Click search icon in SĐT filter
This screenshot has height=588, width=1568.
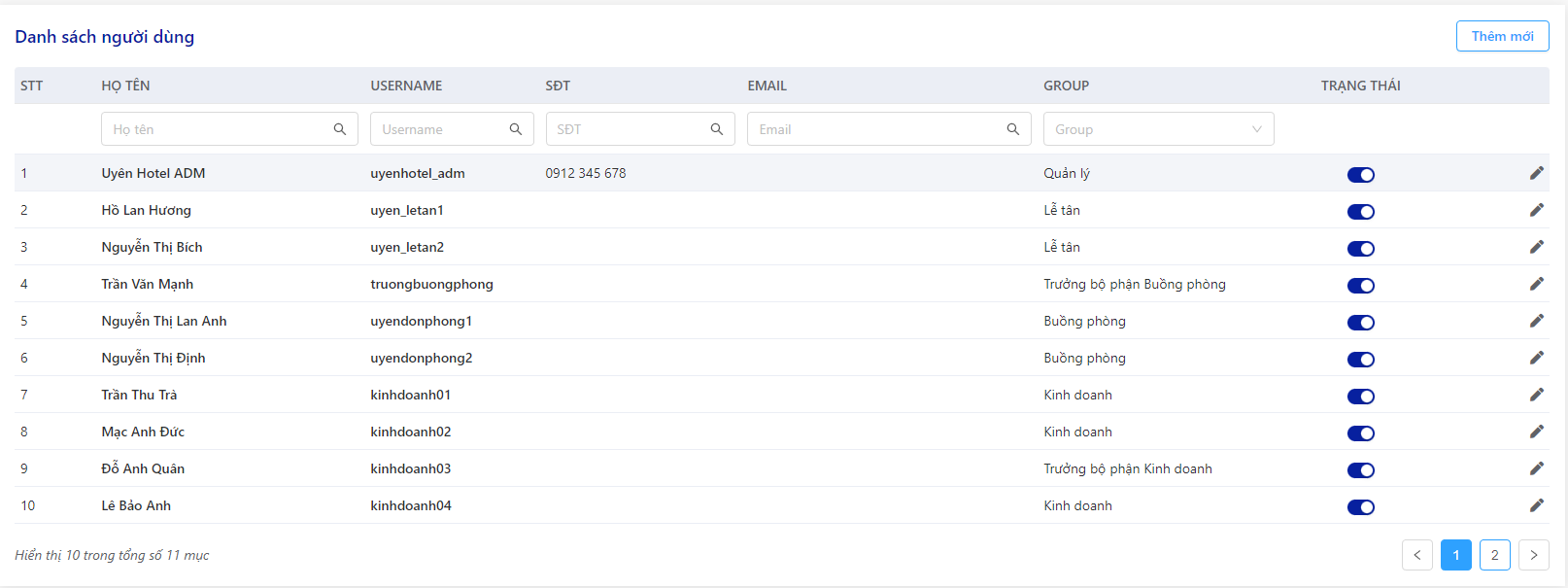(x=717, y=129)
